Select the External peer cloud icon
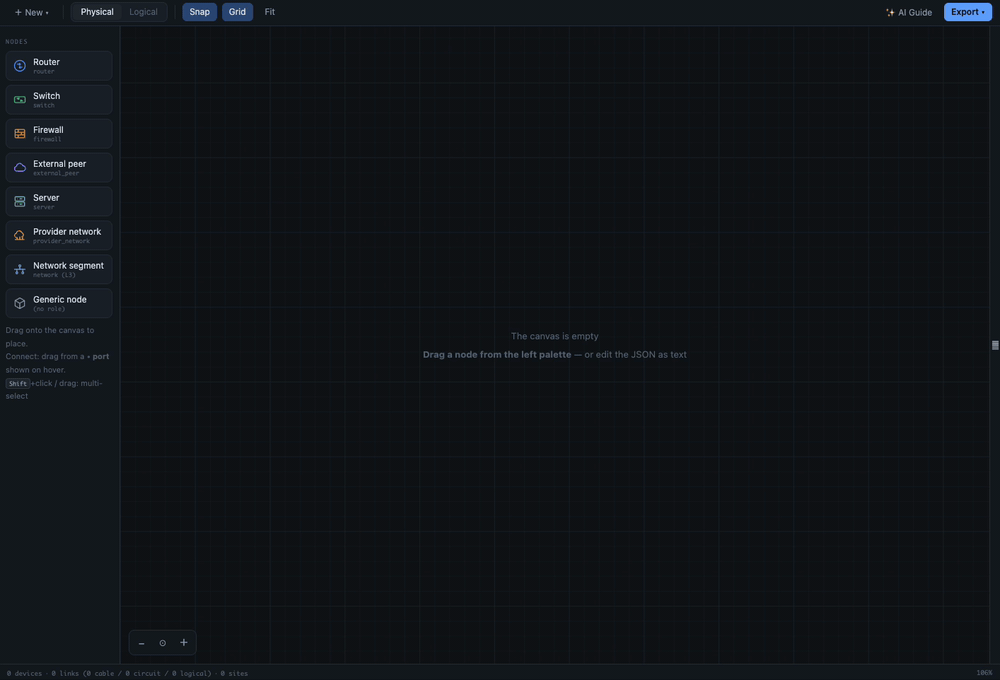1000x680 pixels. (20, 168)
